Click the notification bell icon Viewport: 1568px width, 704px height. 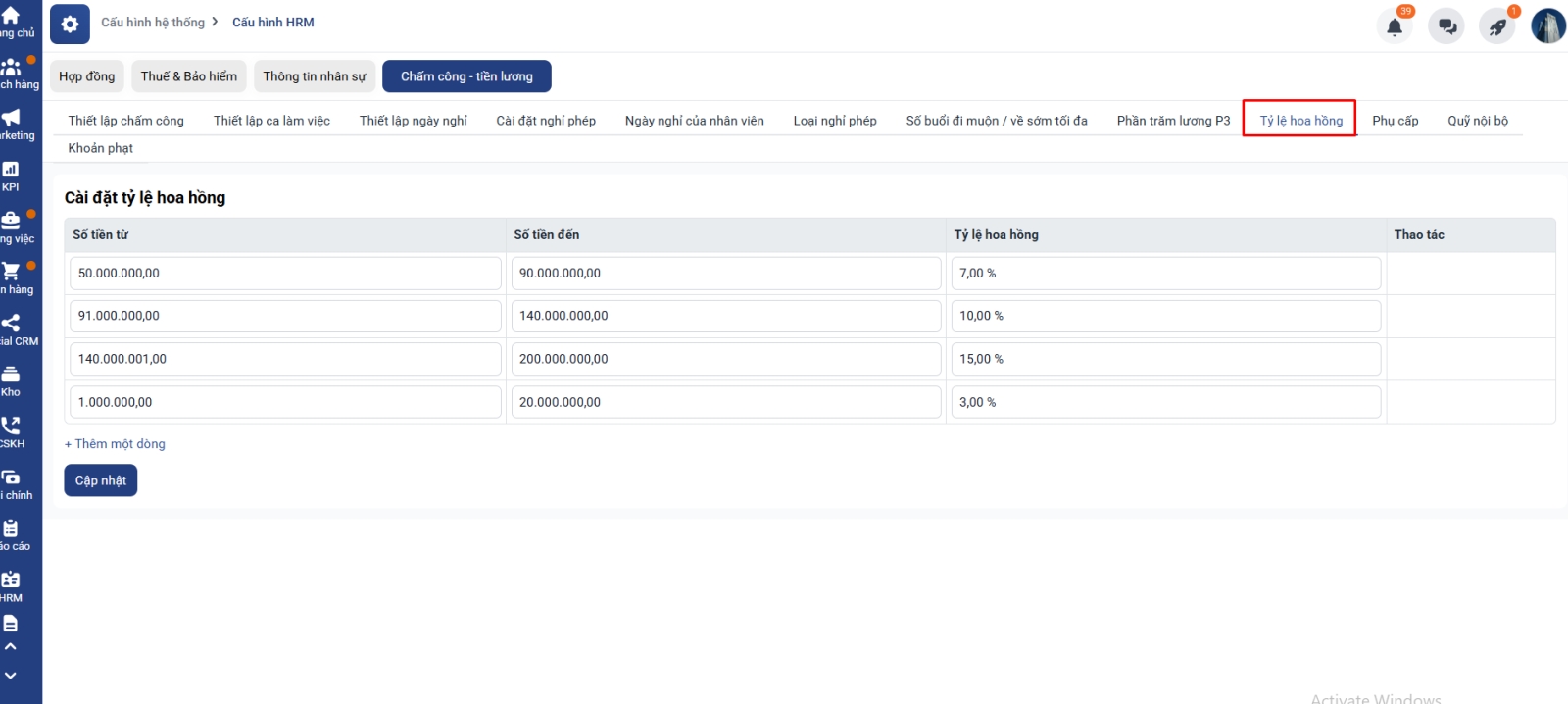tap(1395, 26)
